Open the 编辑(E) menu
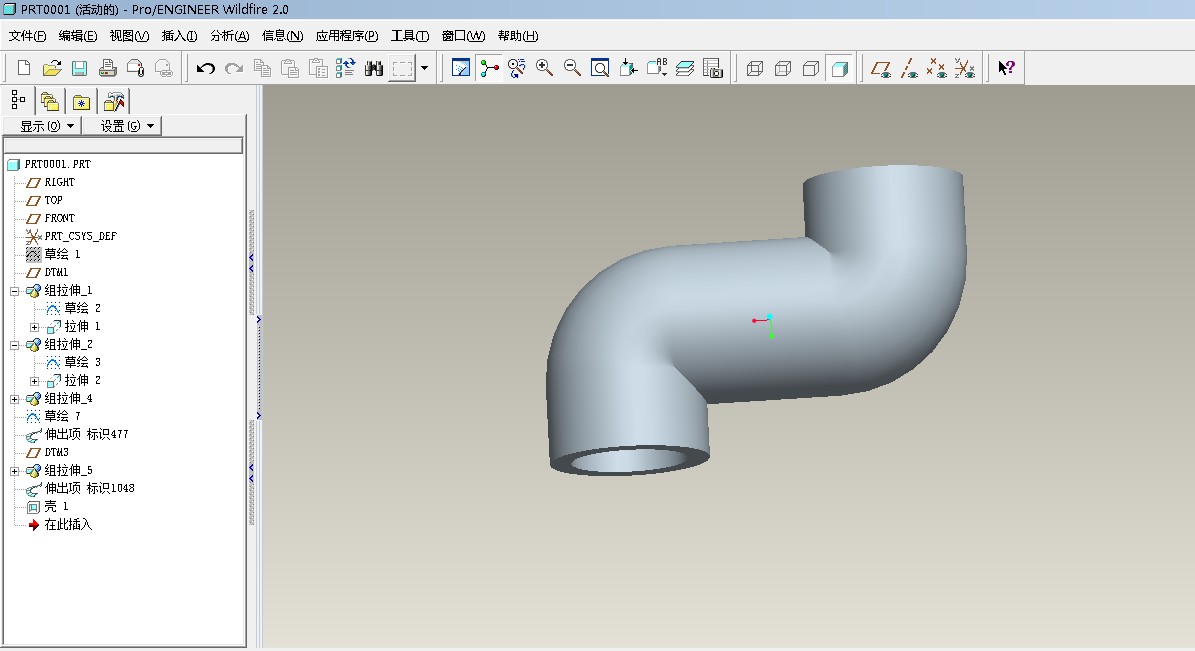The height and width of the screenshot is (651, 1195). [x=78, y=36]
